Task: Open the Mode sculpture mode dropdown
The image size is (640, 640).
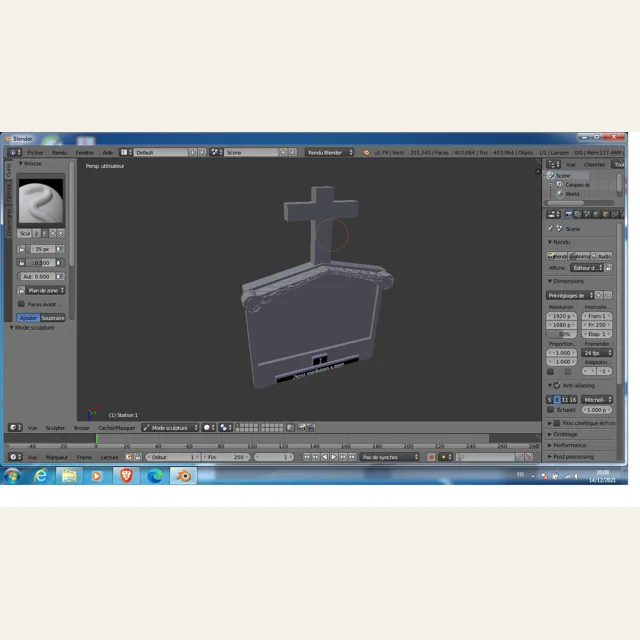Action: click(x=170, y=427)
